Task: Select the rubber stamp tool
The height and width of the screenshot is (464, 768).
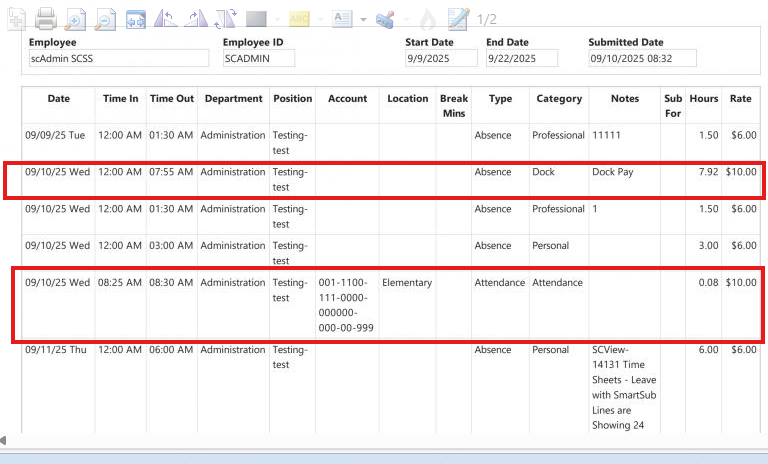Action: 385,20
